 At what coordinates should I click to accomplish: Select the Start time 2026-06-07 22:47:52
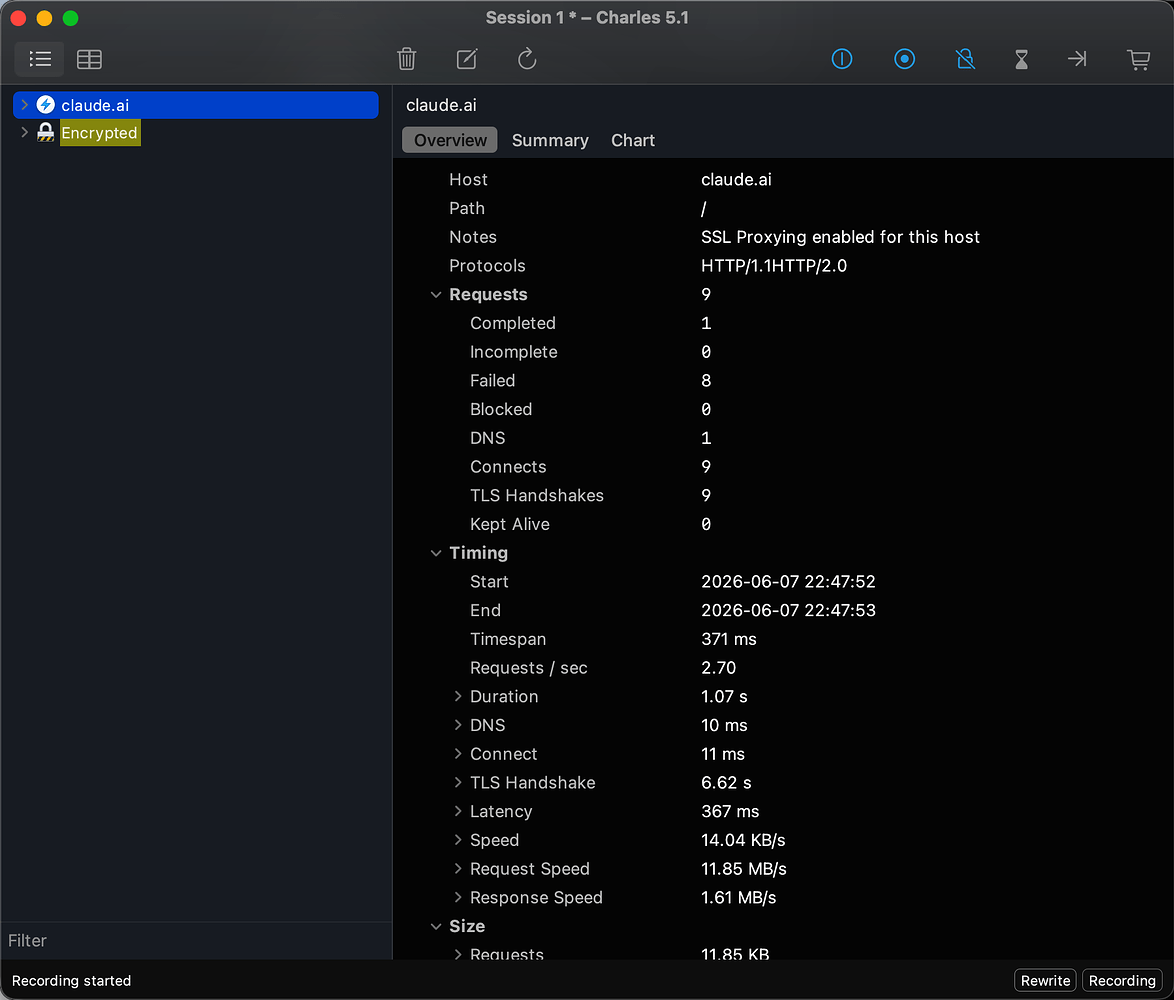788,582
